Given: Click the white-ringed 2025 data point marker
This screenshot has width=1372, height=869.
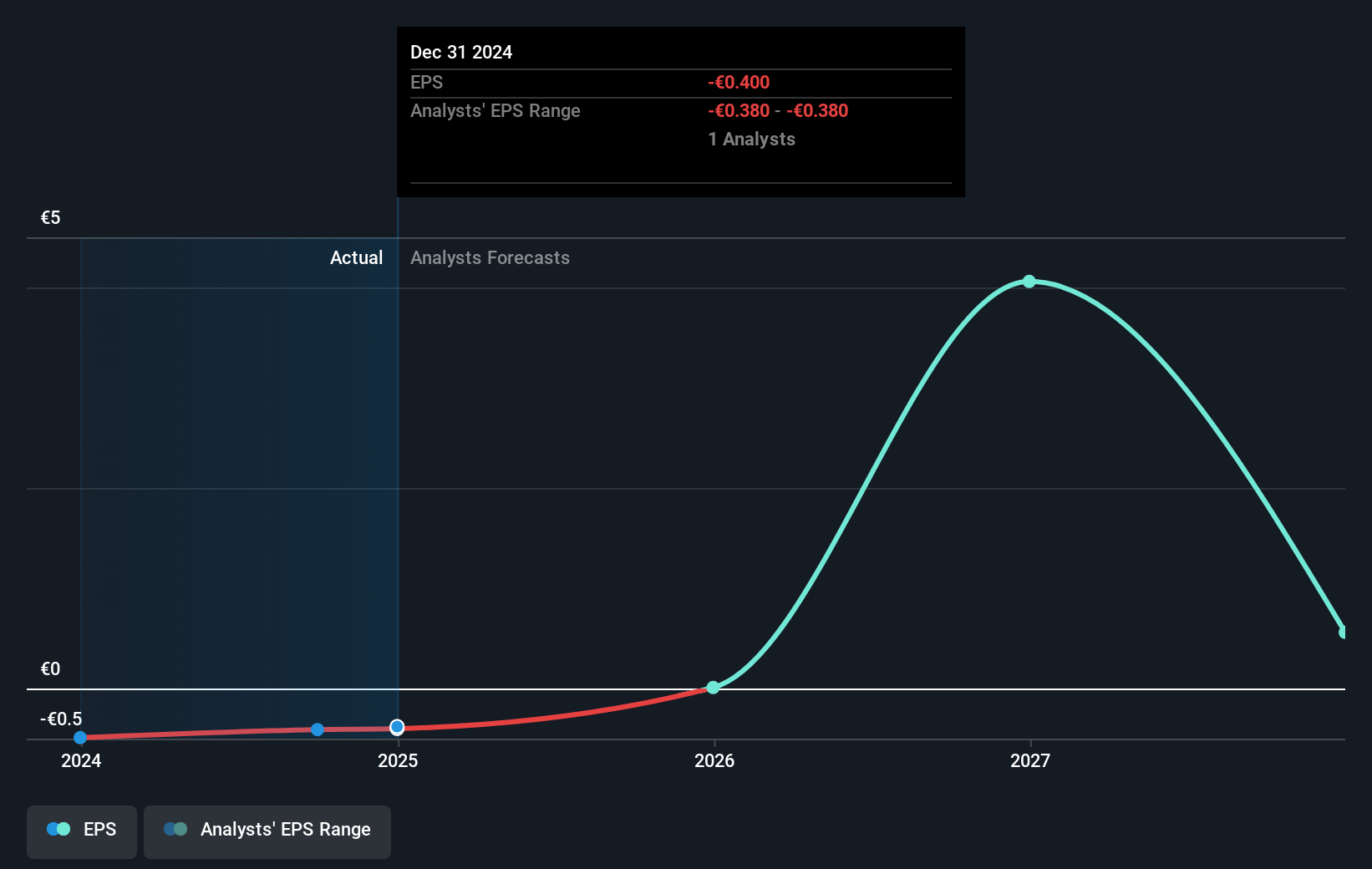Looking at the screenshot, I should (396, 727).
